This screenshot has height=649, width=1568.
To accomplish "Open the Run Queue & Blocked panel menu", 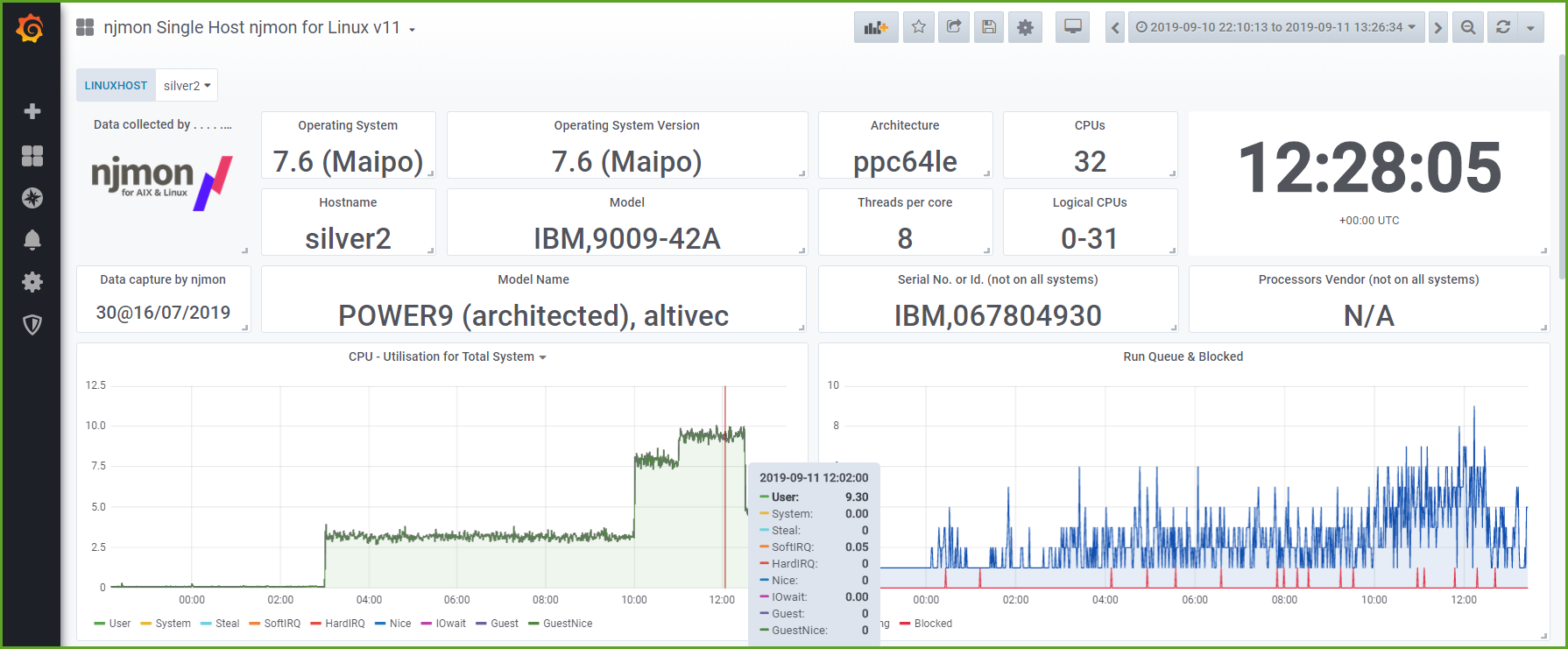I will point(1183,356).
